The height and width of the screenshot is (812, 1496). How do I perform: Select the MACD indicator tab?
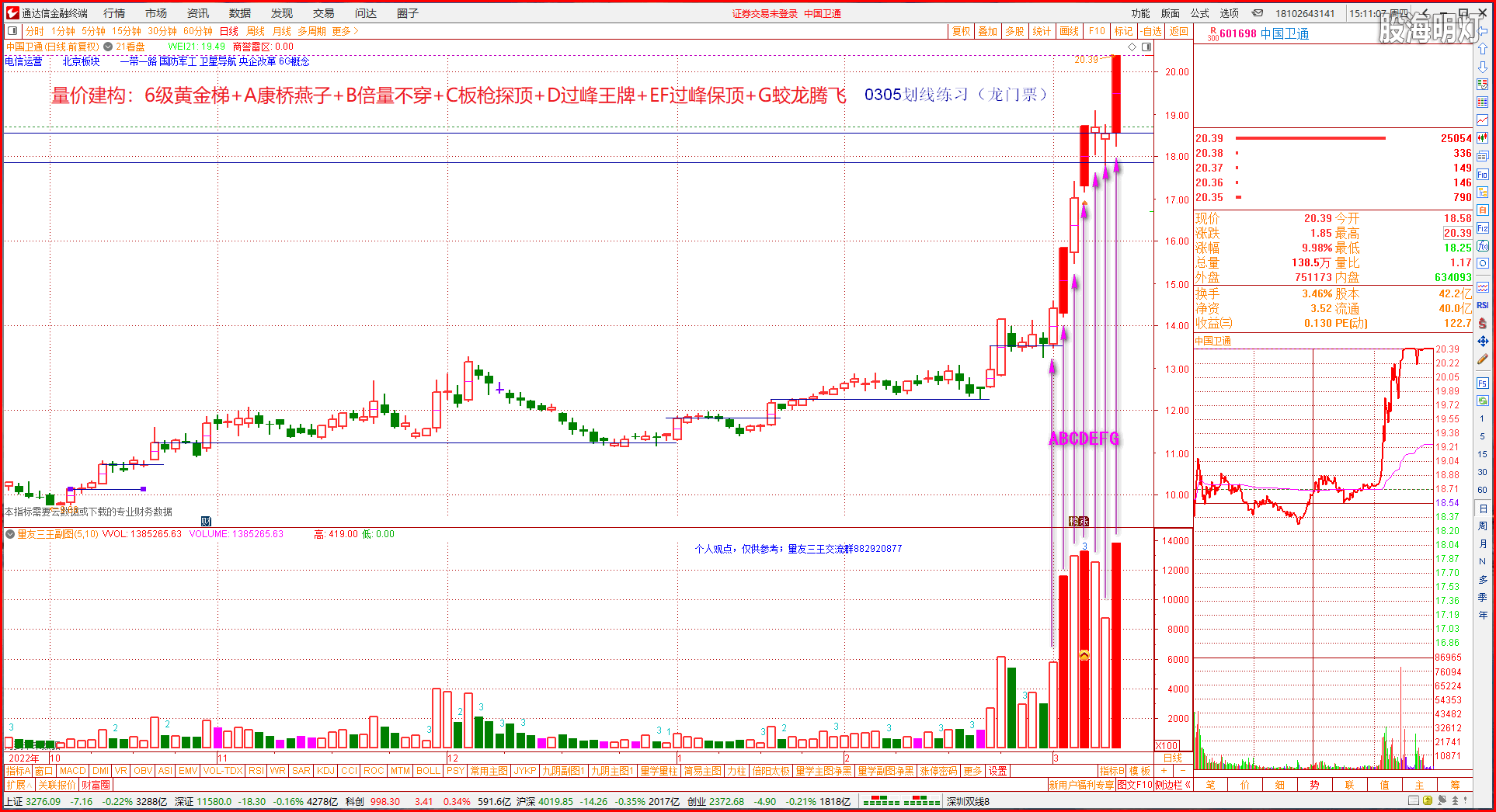73,771
